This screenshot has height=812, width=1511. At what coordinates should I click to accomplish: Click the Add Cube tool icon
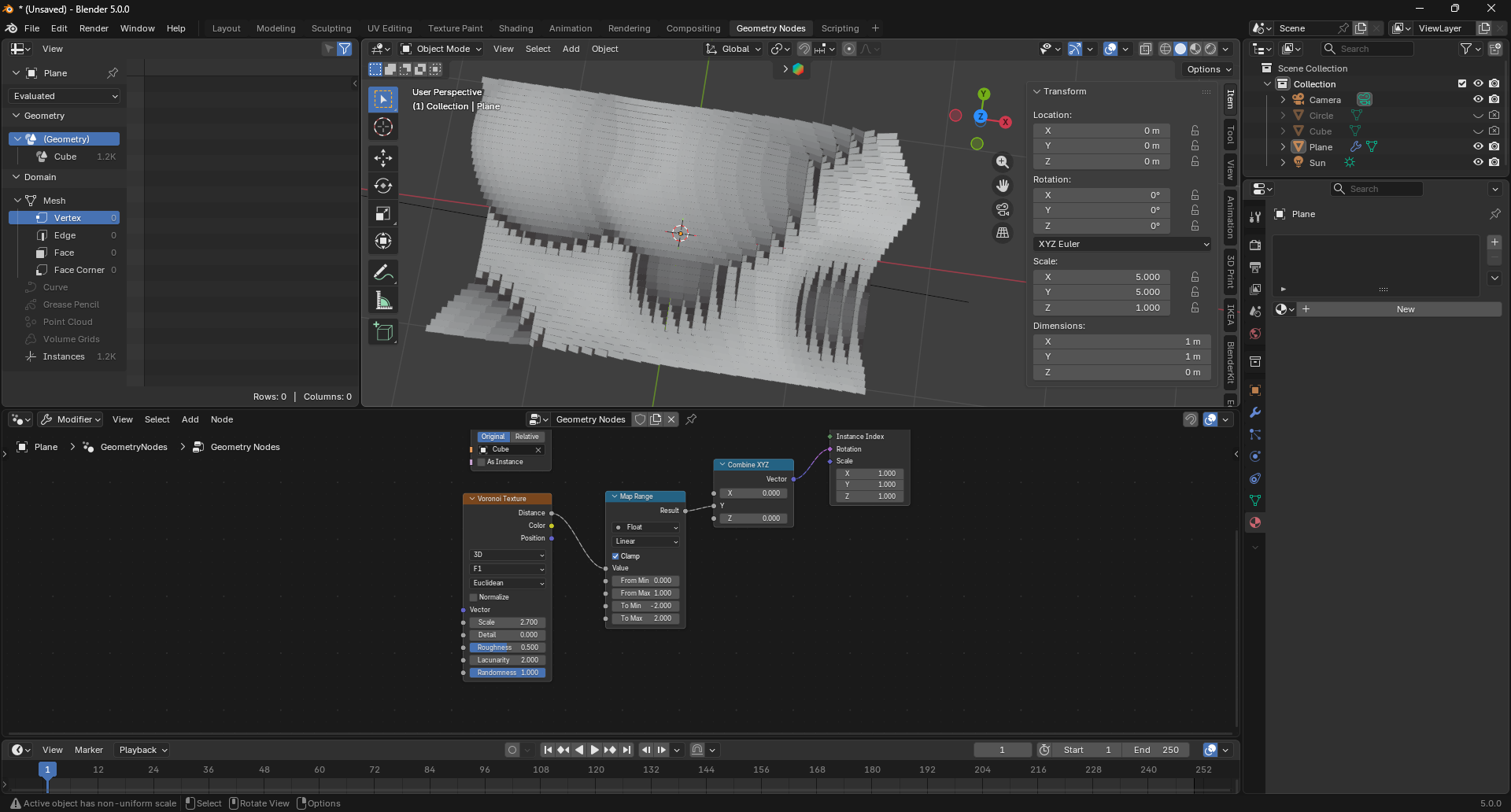coord(383,332)
